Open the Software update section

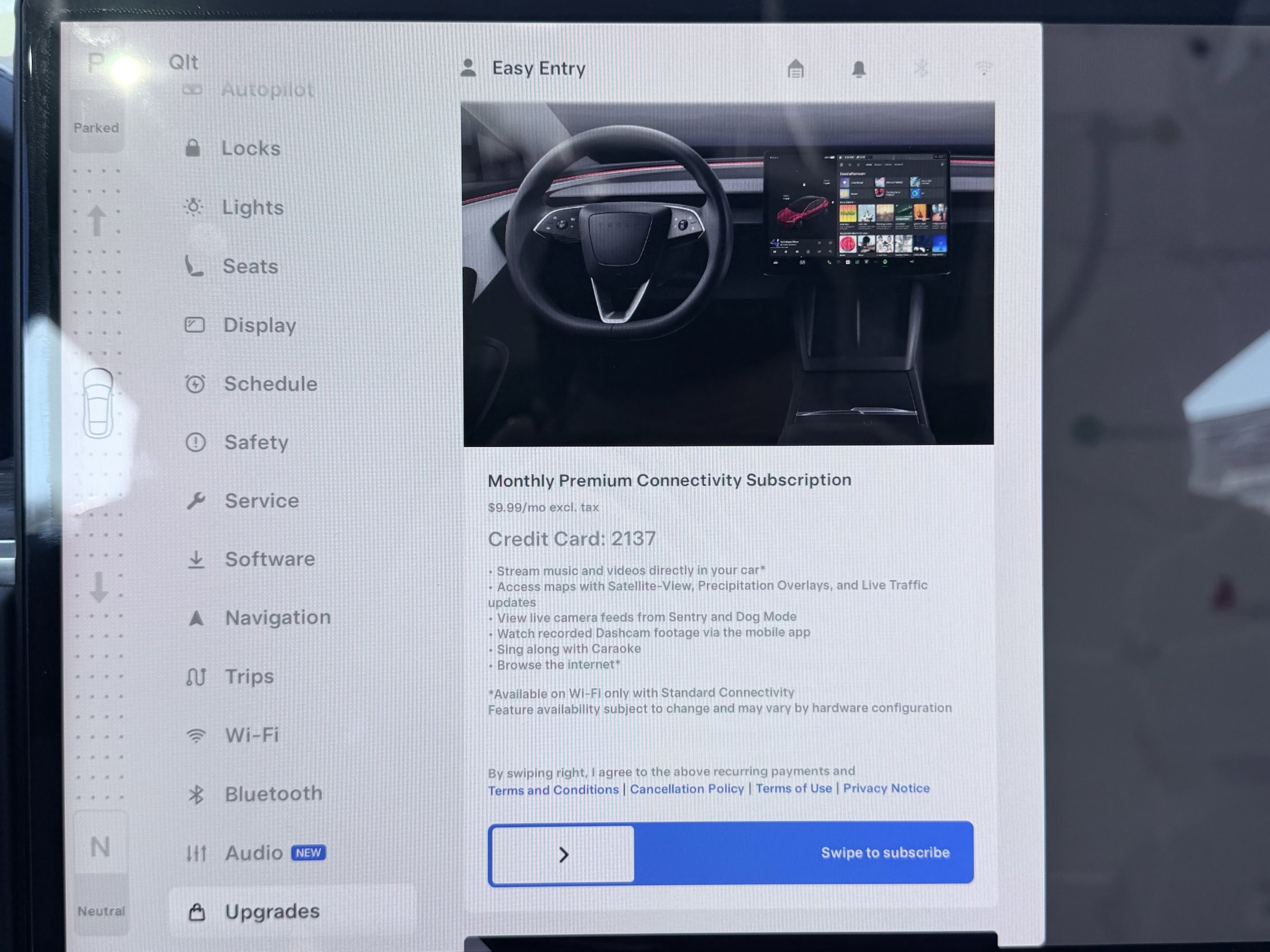coord(269,560)
